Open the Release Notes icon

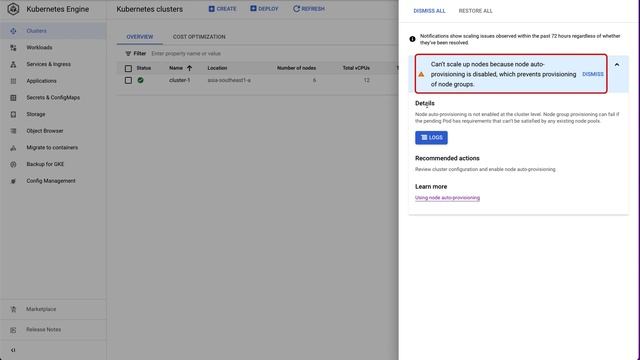click(x=13, y=330)
